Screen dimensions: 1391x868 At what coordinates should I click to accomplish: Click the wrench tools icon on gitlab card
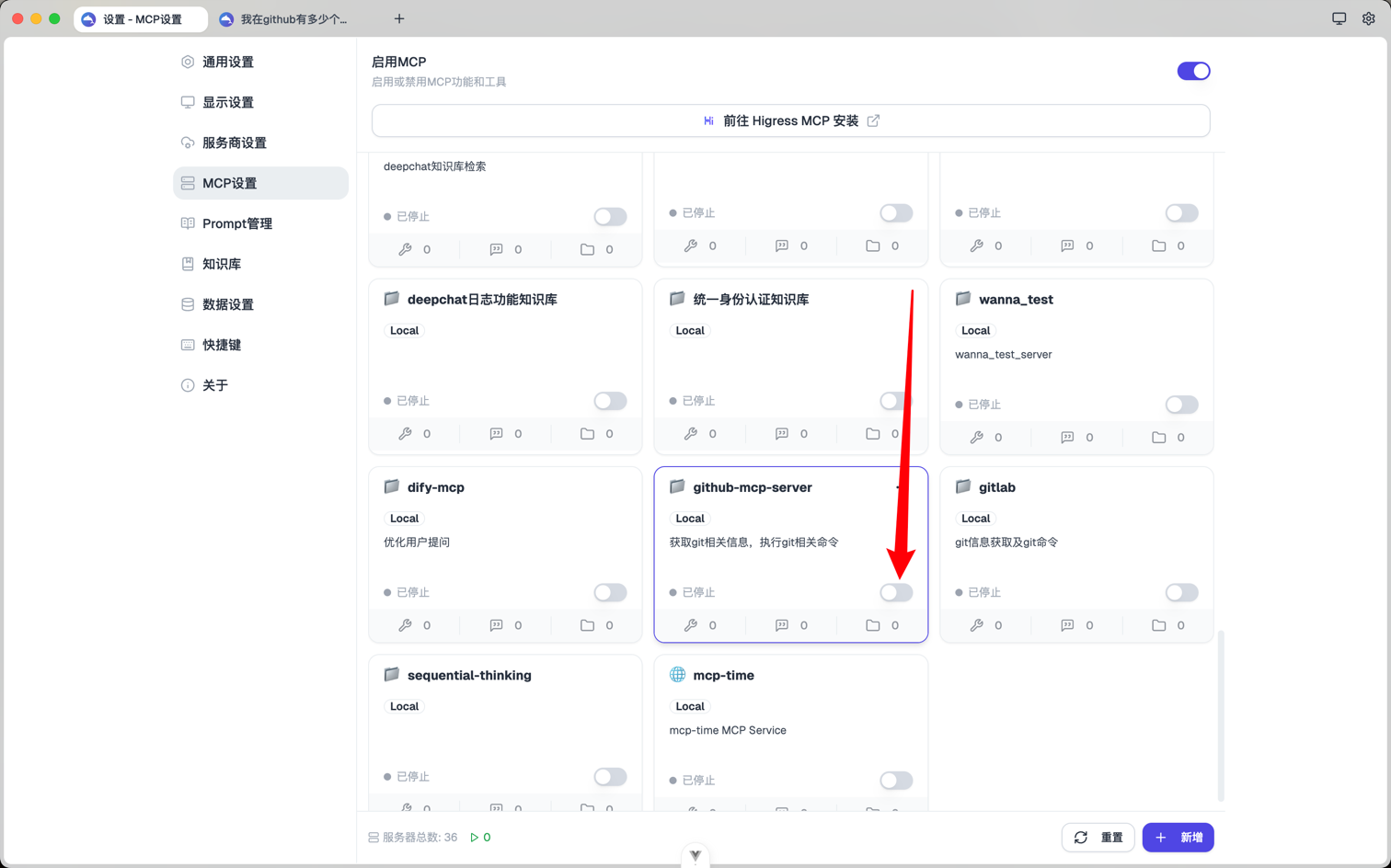[976, 625]
